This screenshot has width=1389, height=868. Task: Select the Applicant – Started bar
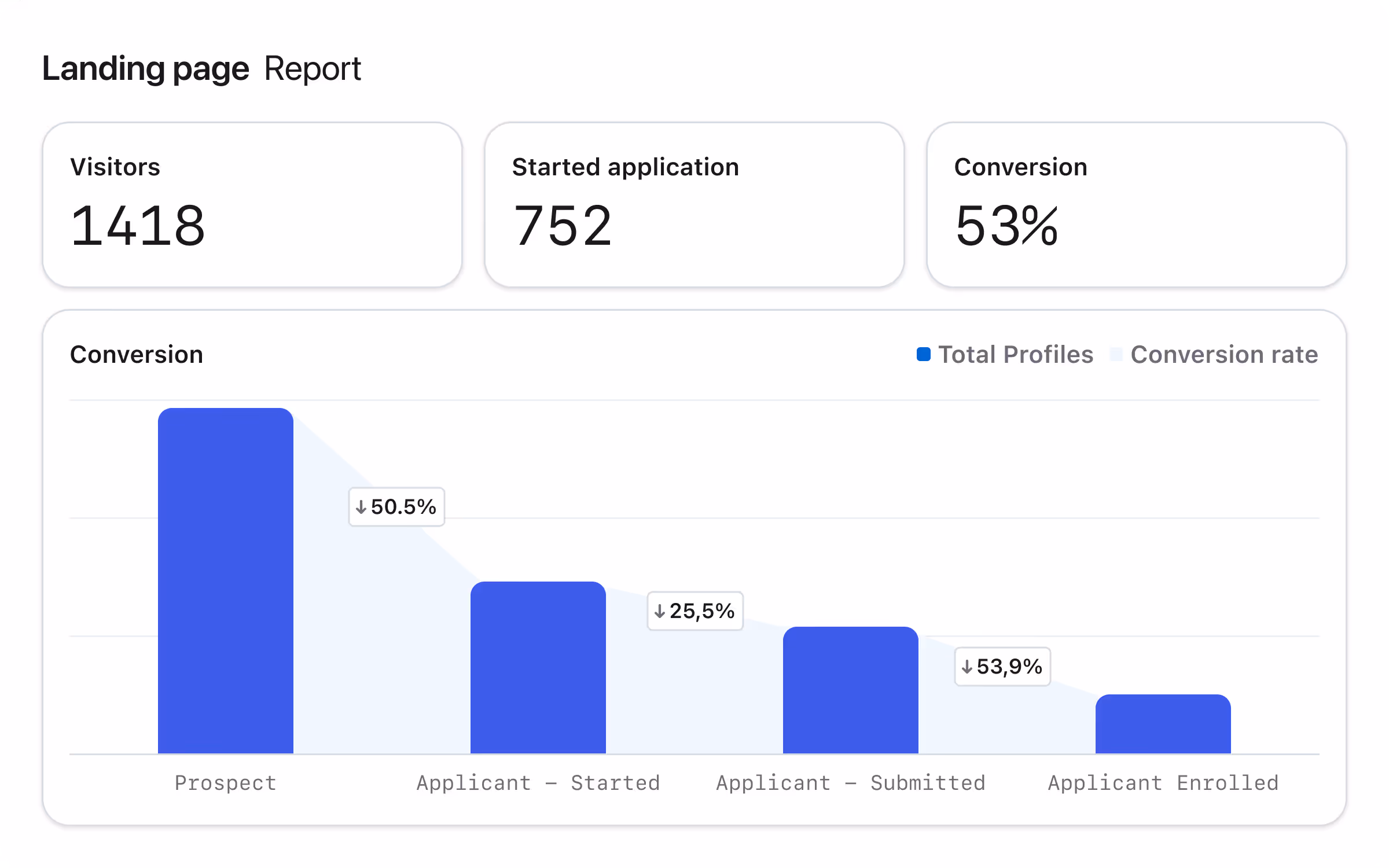pyautogui.click(x=538, y=665)
